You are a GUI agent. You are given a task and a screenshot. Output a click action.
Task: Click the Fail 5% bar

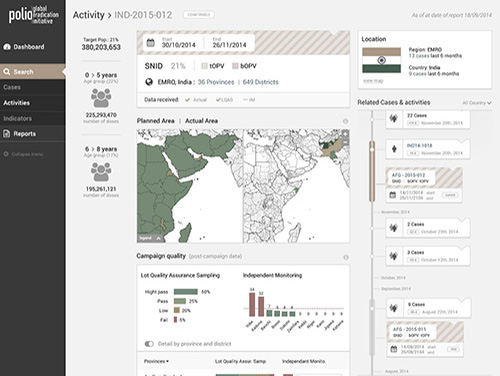click(x=175, y=320)
